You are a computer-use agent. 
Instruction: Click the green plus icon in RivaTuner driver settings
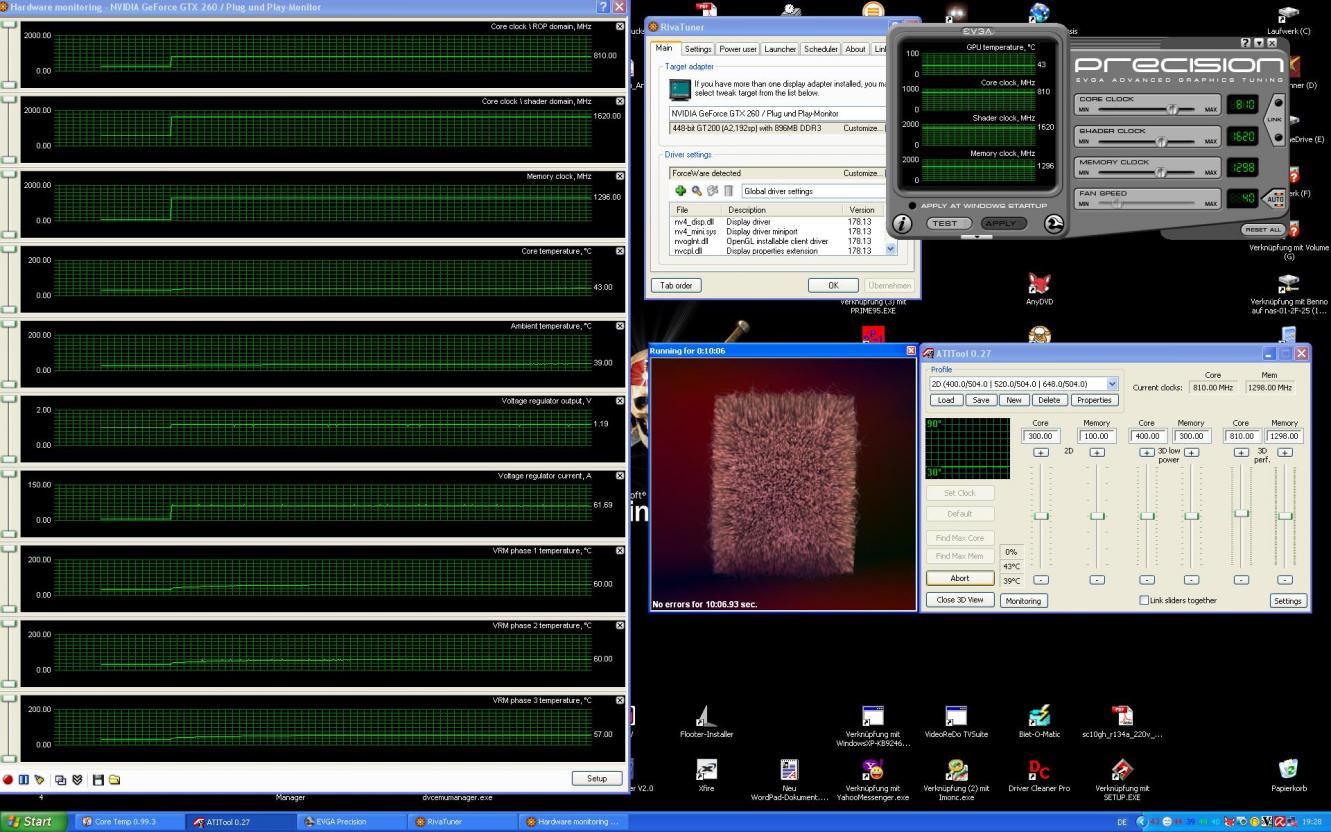[681, 191]
